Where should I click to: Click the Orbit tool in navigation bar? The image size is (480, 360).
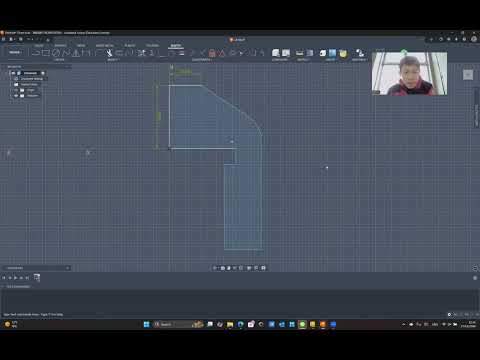tap(215, 268)
